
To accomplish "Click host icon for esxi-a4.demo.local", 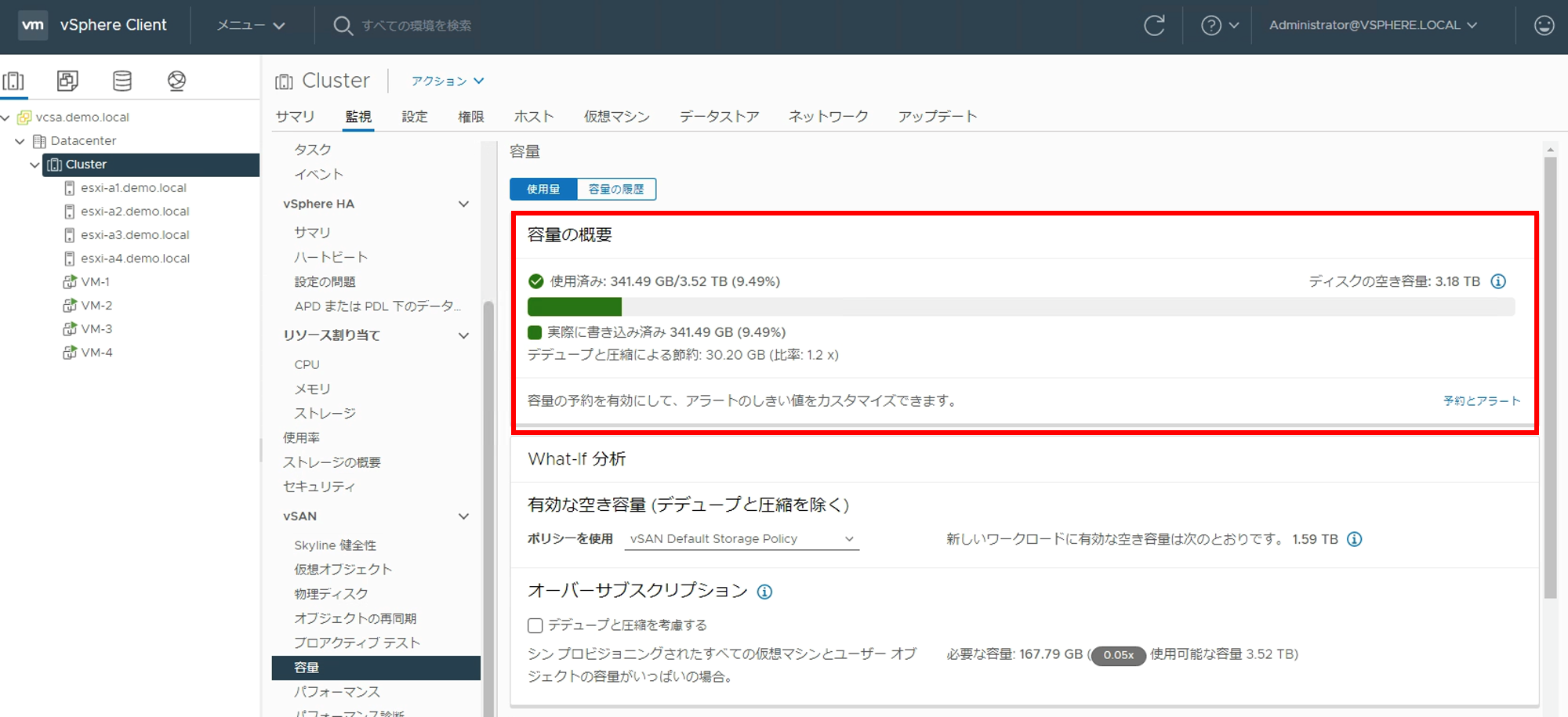I will (70, 259).
